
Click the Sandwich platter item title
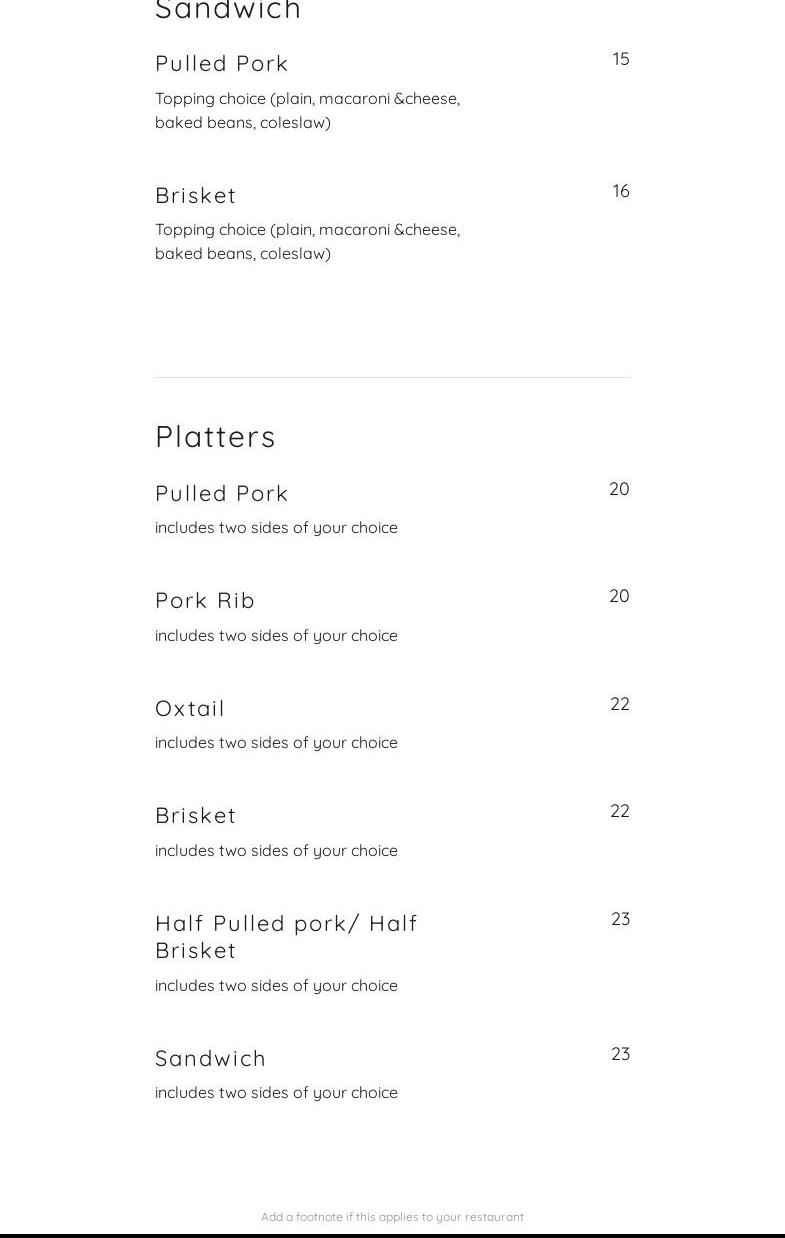(x=210, y=1058)
